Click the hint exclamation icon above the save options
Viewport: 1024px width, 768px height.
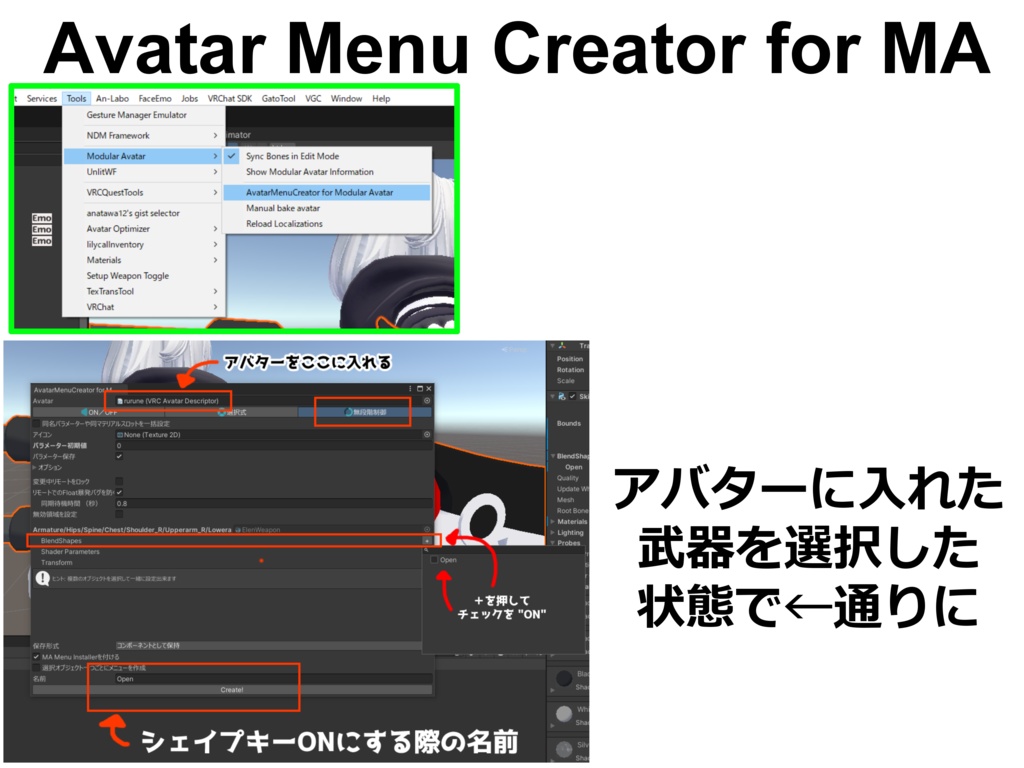(x=43, y=579)
